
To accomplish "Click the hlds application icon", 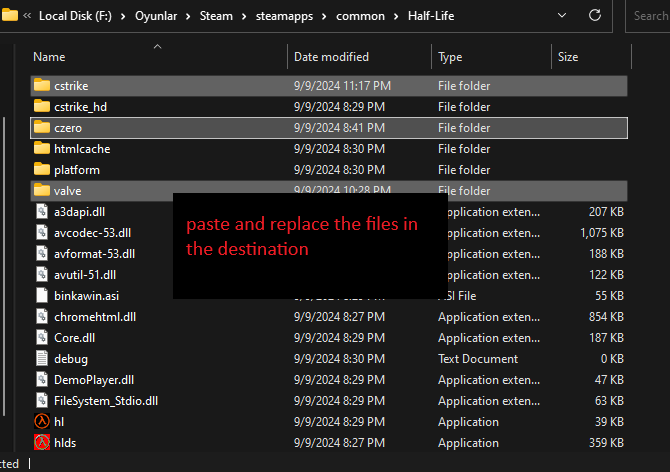I will click(42, 443).
